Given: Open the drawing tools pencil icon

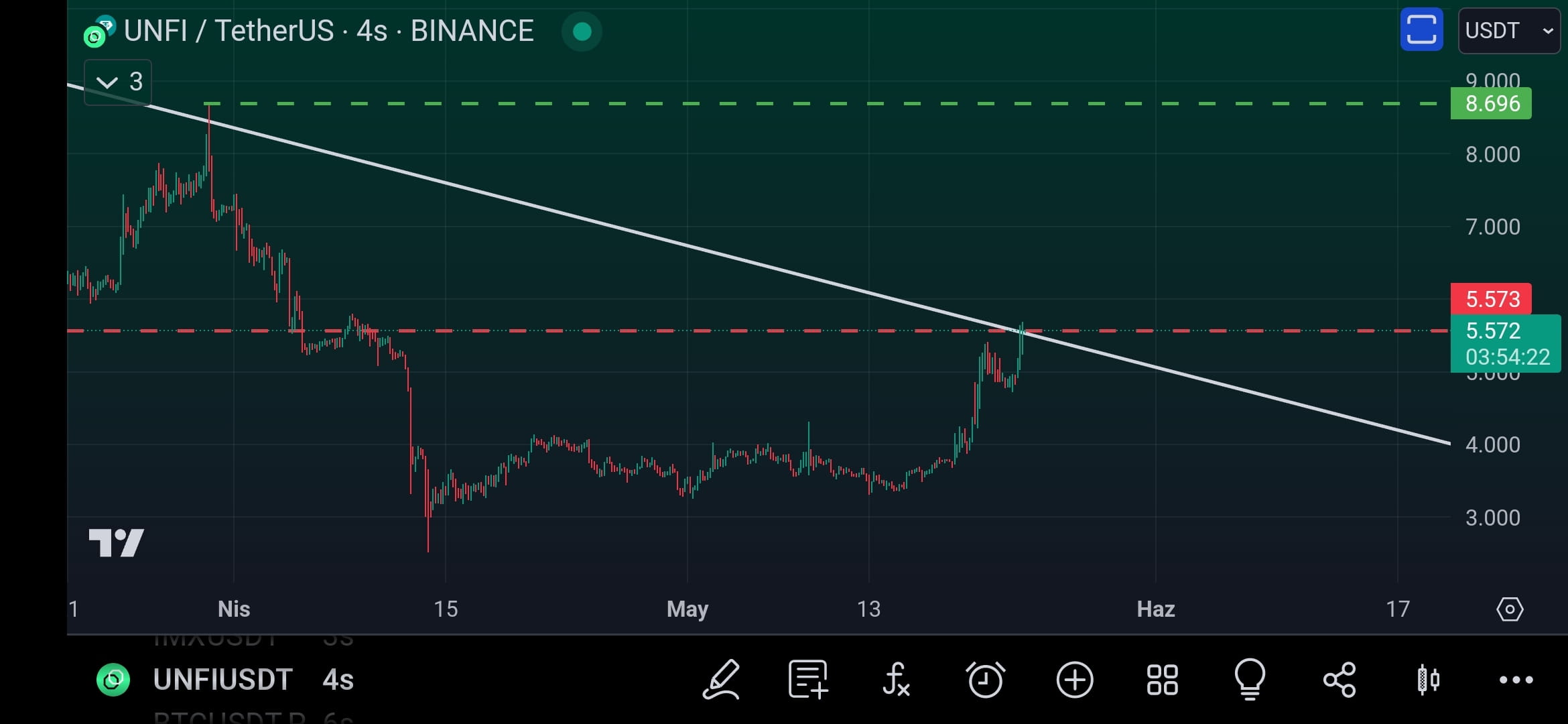Looking at the screenshot, I should tap(721, 680).
